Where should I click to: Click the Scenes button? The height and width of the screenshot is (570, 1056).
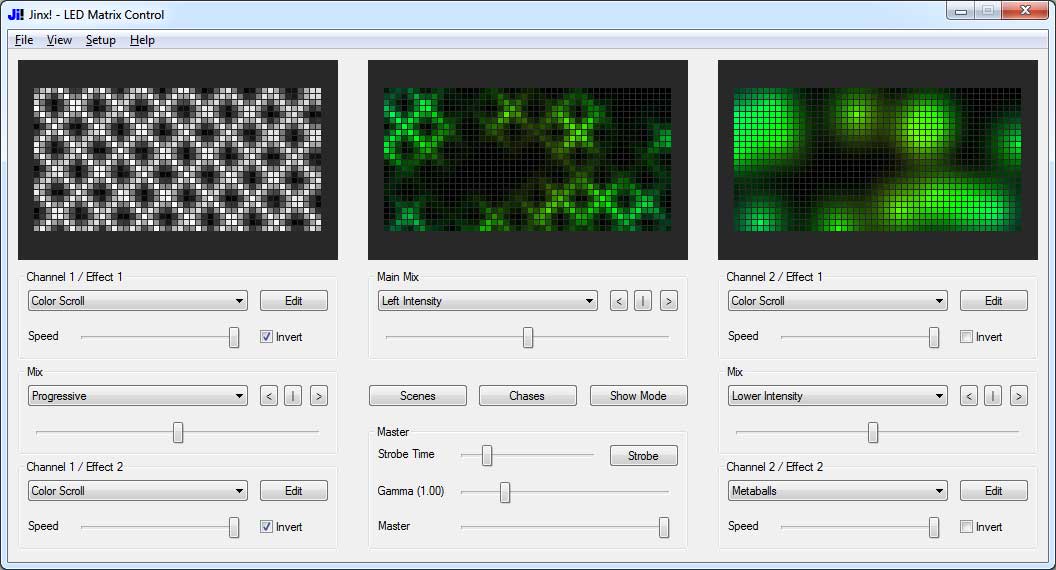coord(418,396)
